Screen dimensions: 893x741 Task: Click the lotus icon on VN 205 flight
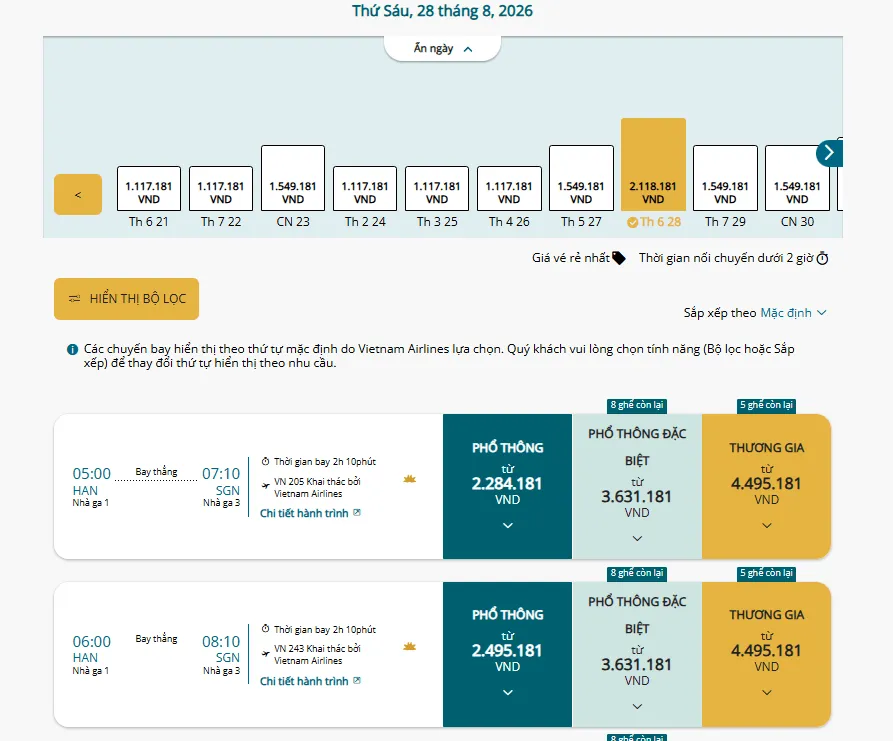click(x=409, y=479)
